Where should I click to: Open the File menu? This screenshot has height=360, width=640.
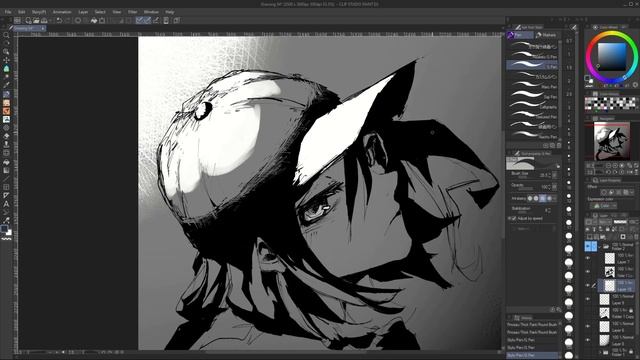[x=8, y=12]
